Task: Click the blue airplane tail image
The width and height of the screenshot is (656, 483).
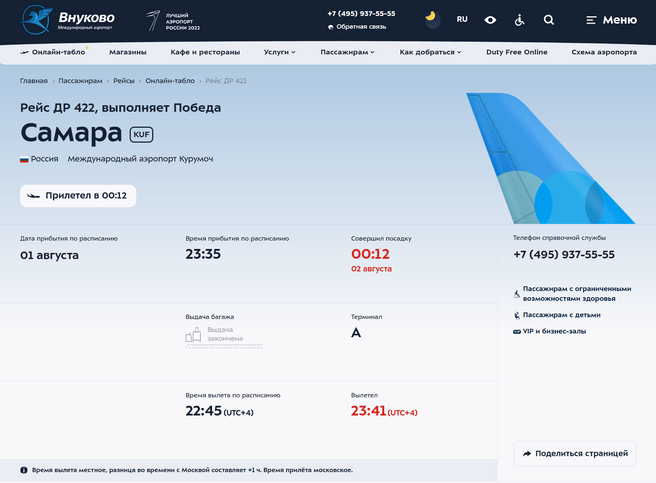Action: 551,158
